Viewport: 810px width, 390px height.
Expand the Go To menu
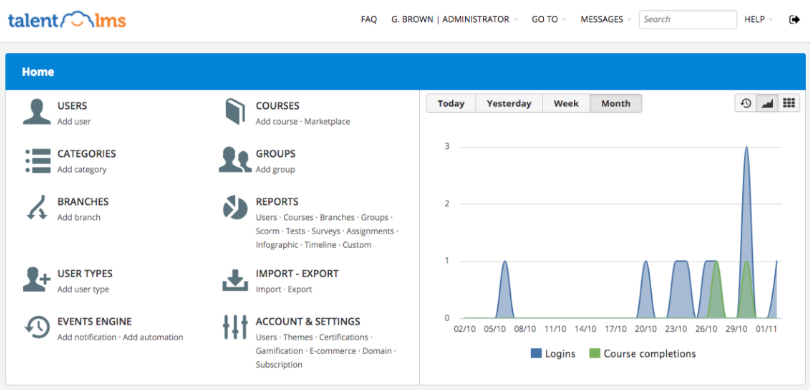(549, 20)
